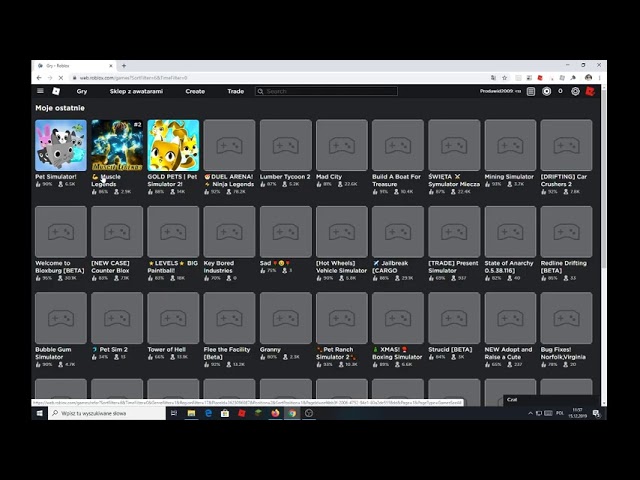The image size is (640, 480).
Task: Click the page vertical scrollbar
Action: 602,200
